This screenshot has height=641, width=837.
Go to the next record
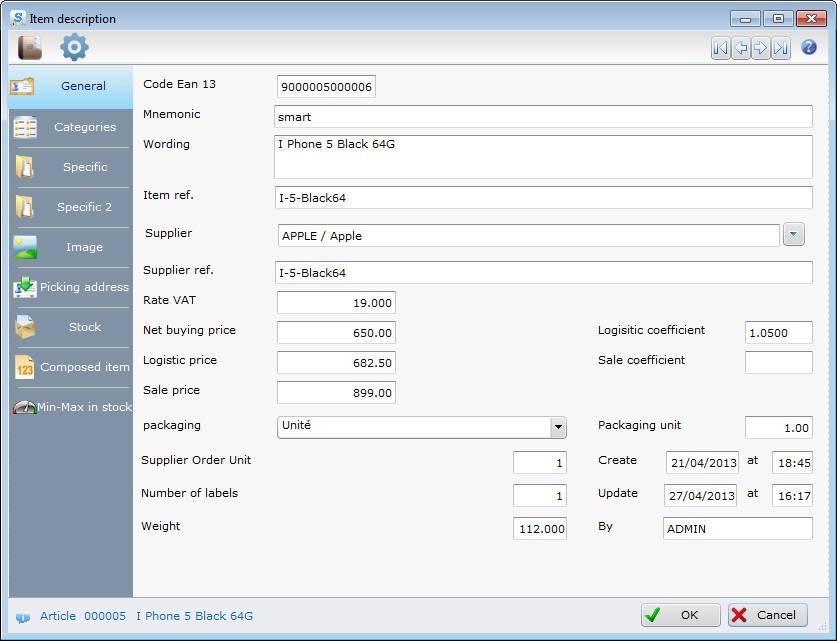pyautogui.click(x=759, y=47)
